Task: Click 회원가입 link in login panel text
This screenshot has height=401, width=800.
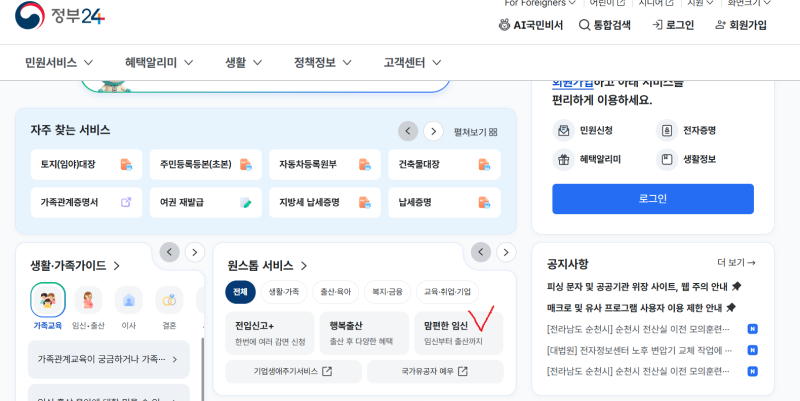Action: coord(572,83)
